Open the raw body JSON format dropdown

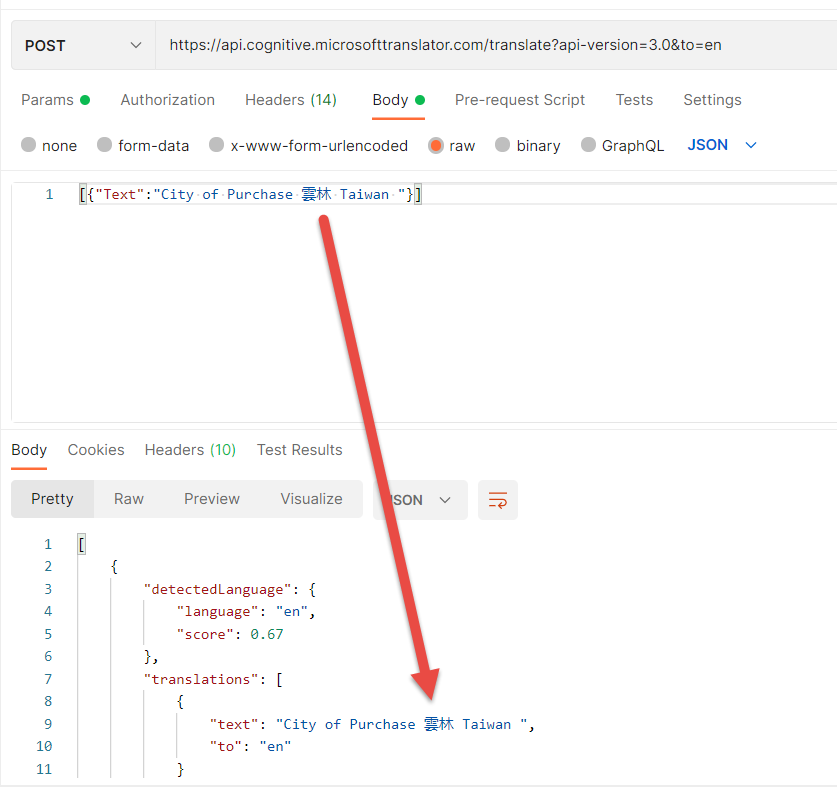point(722,145)
